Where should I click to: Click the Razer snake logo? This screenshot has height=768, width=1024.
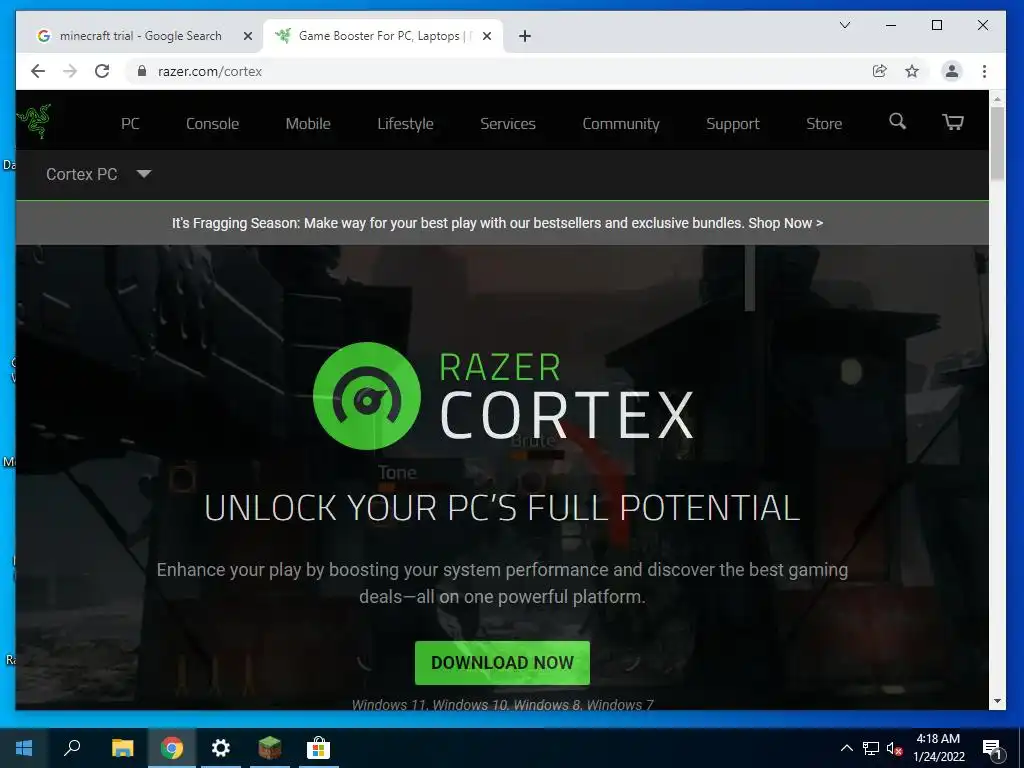(34, 121)
